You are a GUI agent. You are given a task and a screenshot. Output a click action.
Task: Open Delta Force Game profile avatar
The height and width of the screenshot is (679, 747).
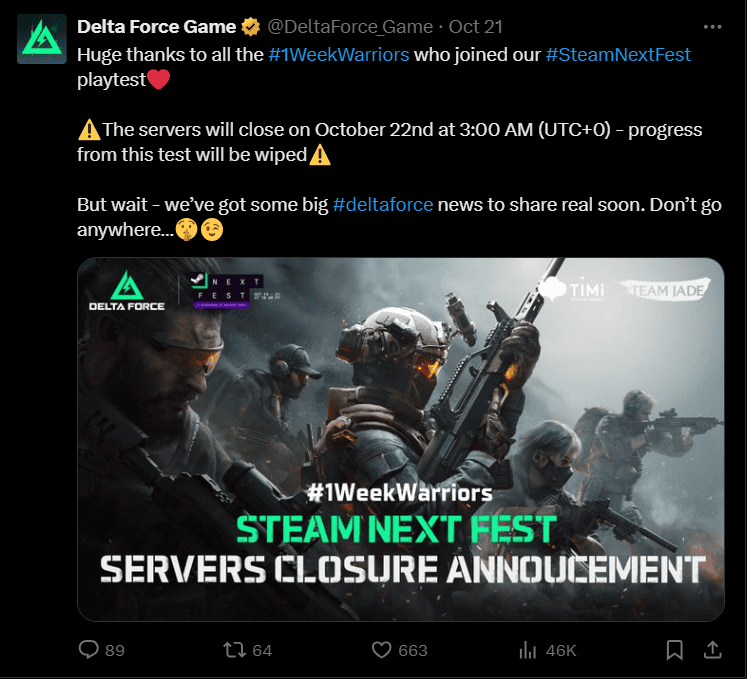click(41, 40)
